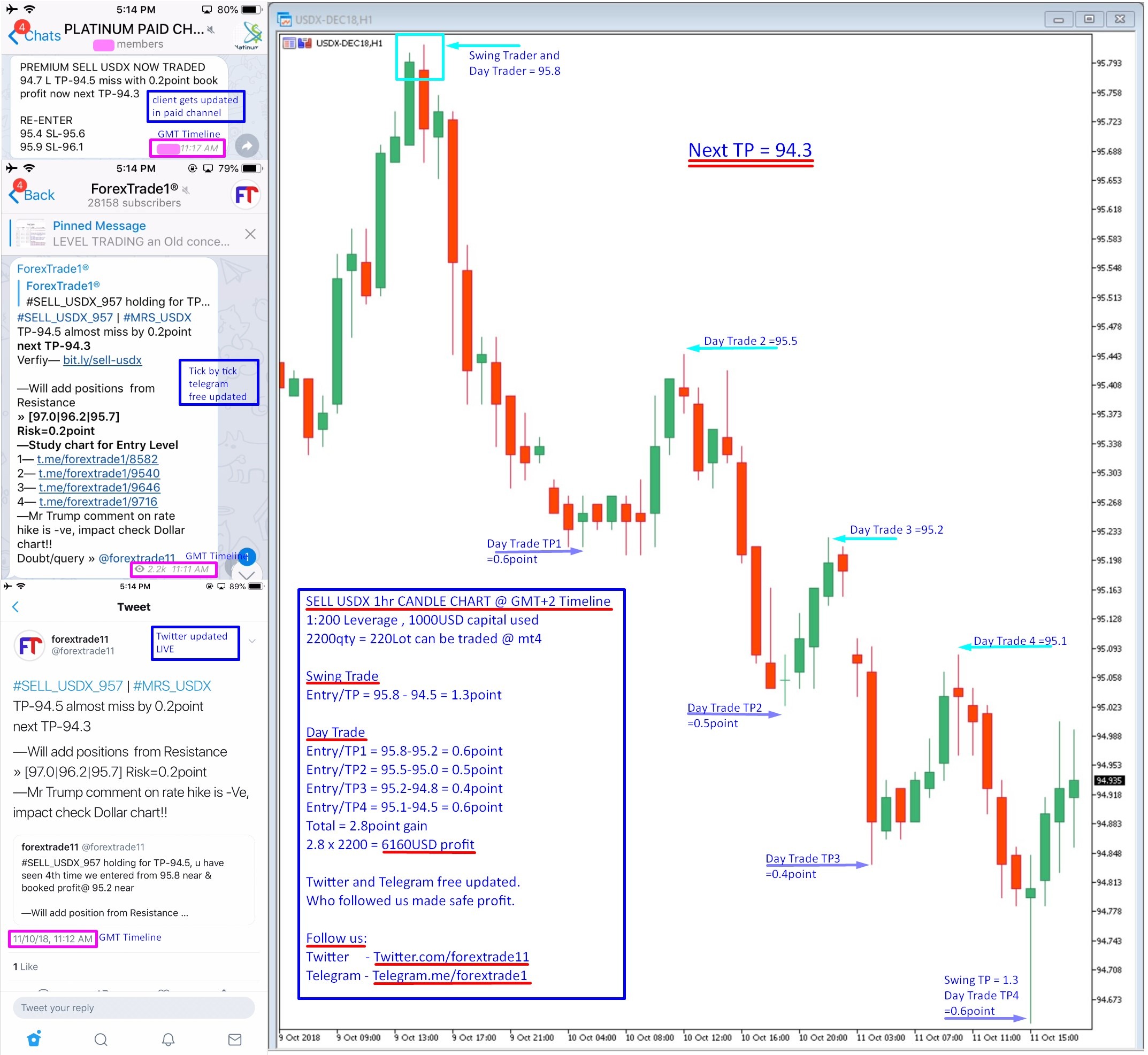Click the Telegram.me/forextrade1 link on chart
This screenshot has width=1148, height=1055.
tap(450, 975)
